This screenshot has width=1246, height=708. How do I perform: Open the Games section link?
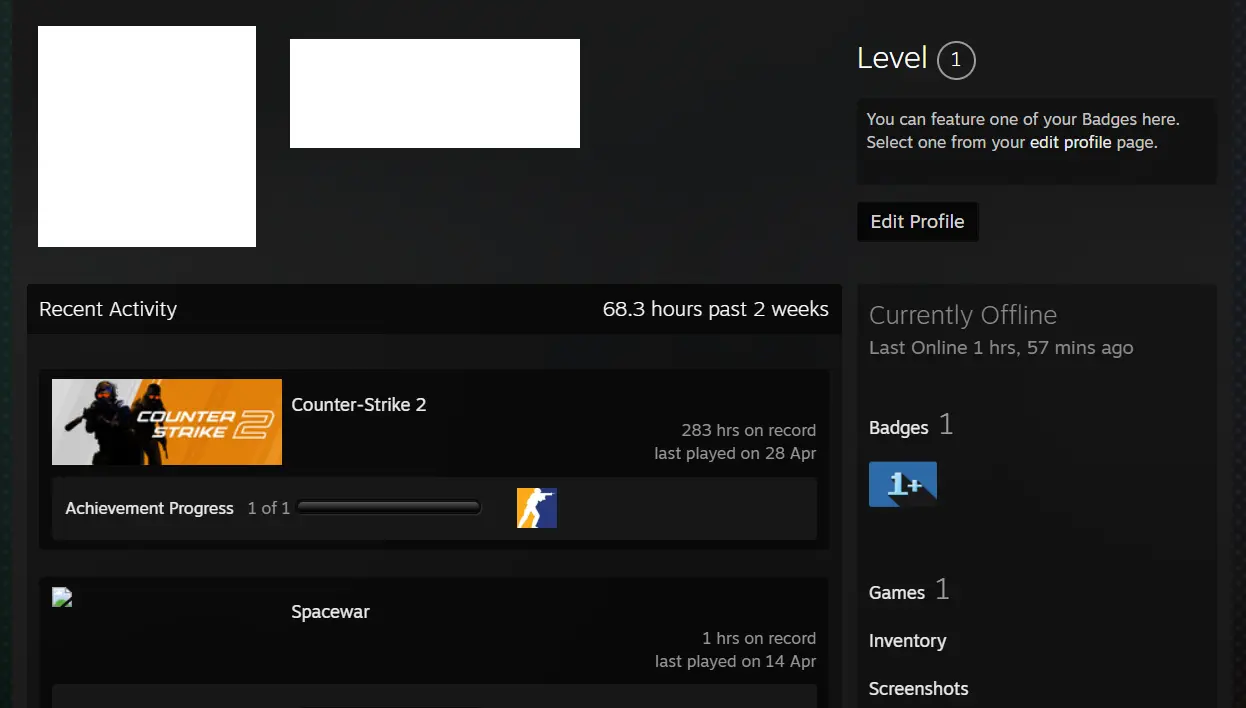(x=897, y=593)
